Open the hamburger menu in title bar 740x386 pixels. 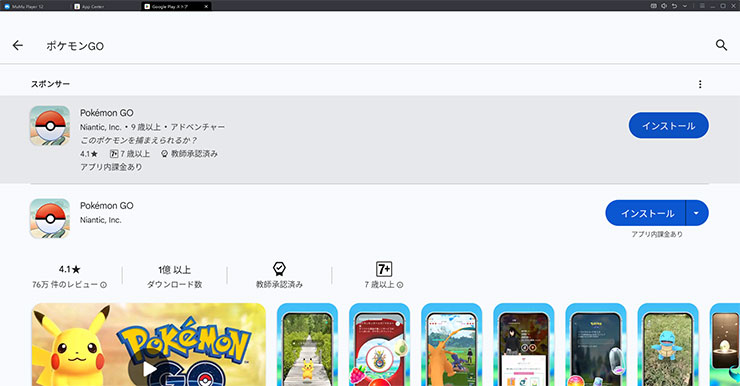[x=702, y=6]
